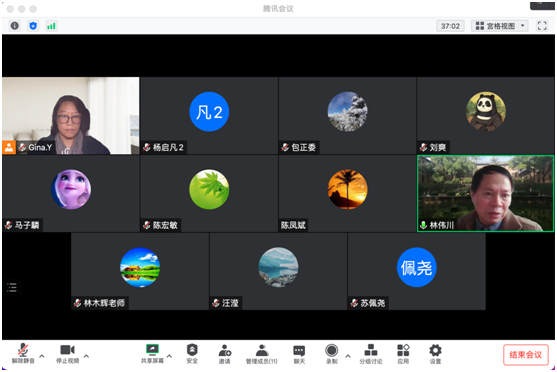Enter full screen mode

pyautogui.click(x=542, y=26)
